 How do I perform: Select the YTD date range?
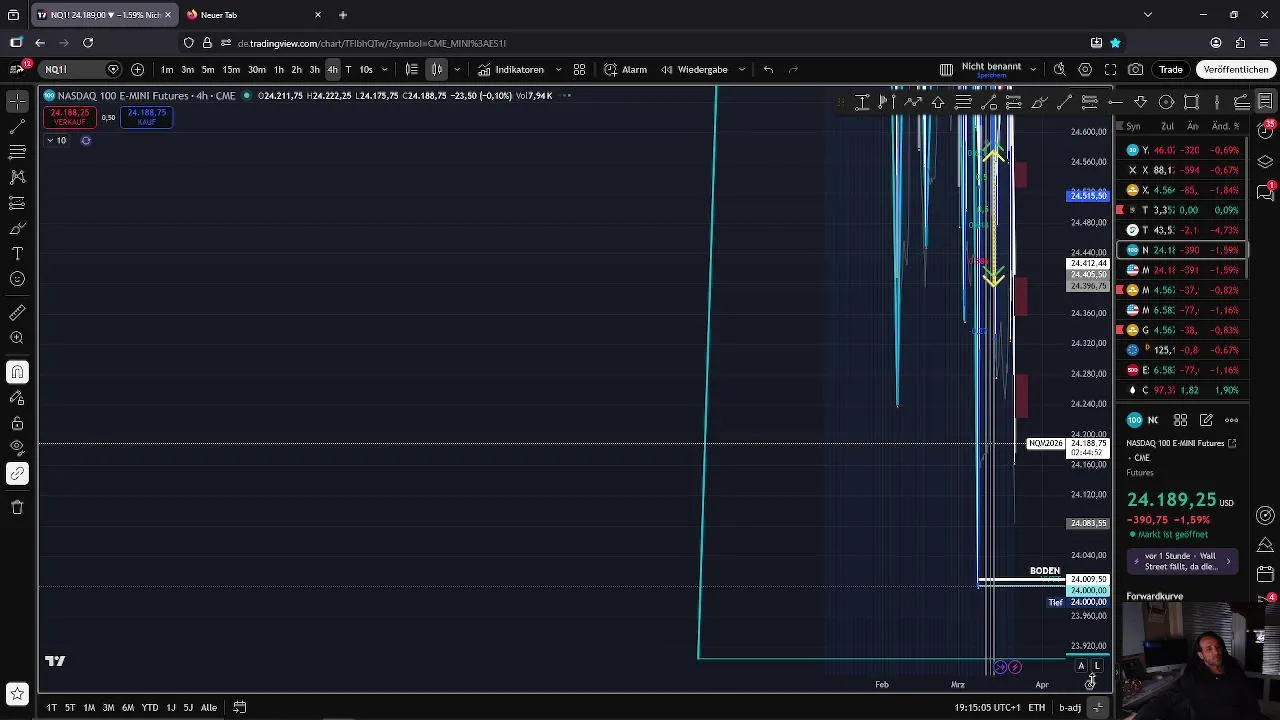(150, 707)
